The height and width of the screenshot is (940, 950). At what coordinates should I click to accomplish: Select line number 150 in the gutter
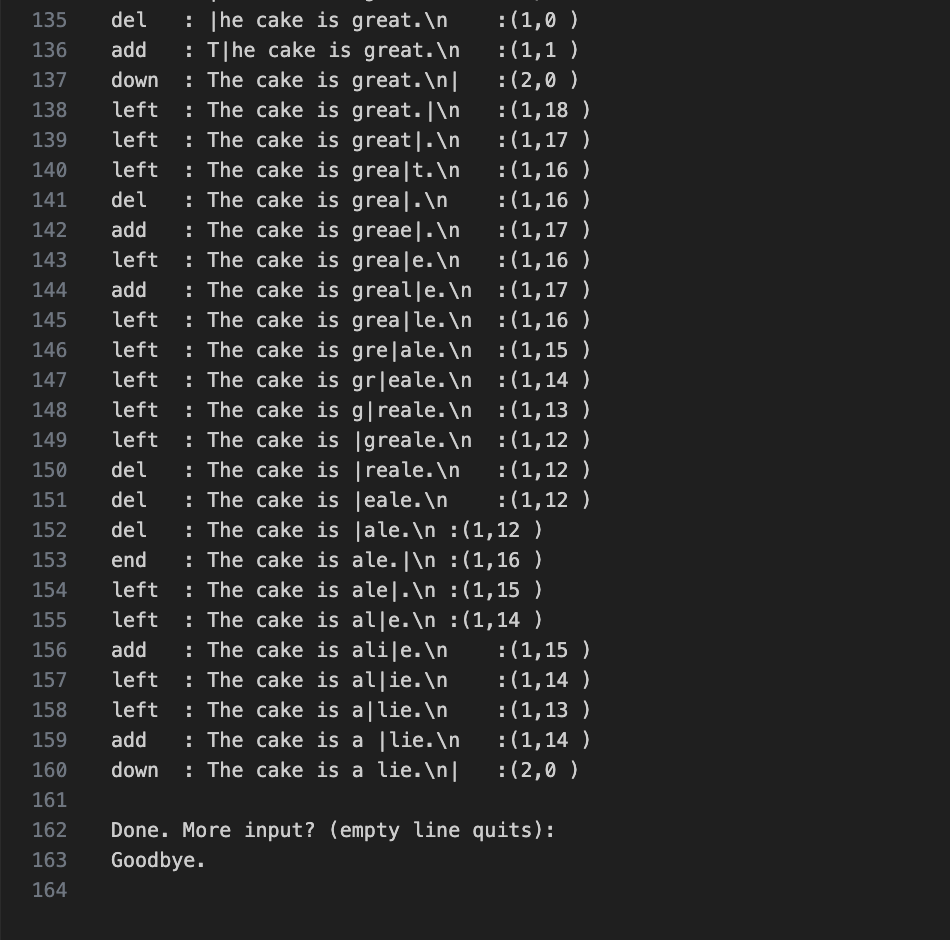point(49,470)
